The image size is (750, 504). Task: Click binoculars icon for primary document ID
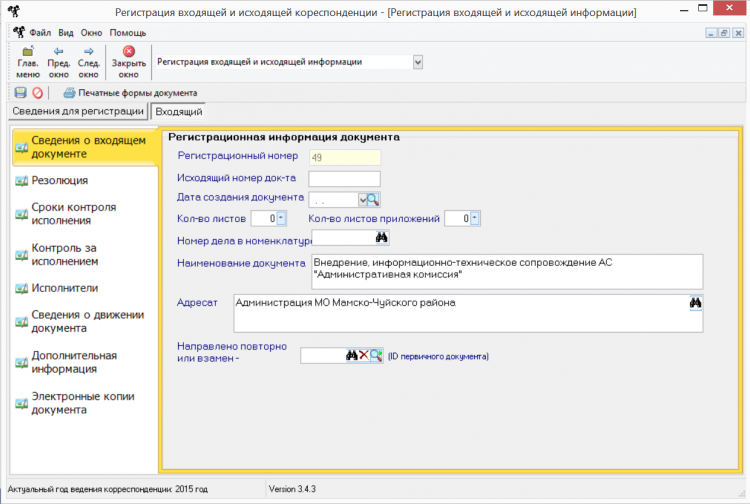pyautogui.click(x=352, y=355)
